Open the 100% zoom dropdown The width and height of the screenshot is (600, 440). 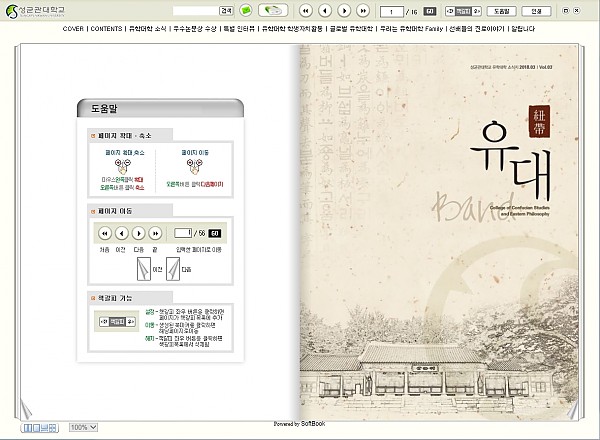(83, 427)
